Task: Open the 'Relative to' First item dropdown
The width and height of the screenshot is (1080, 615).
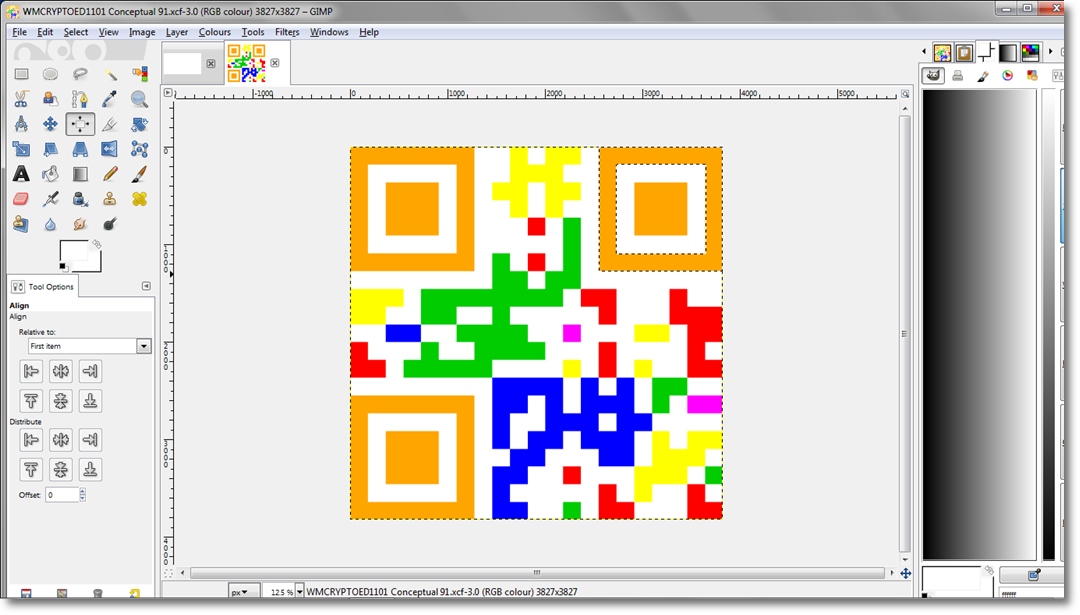Action: click(90, 346)
